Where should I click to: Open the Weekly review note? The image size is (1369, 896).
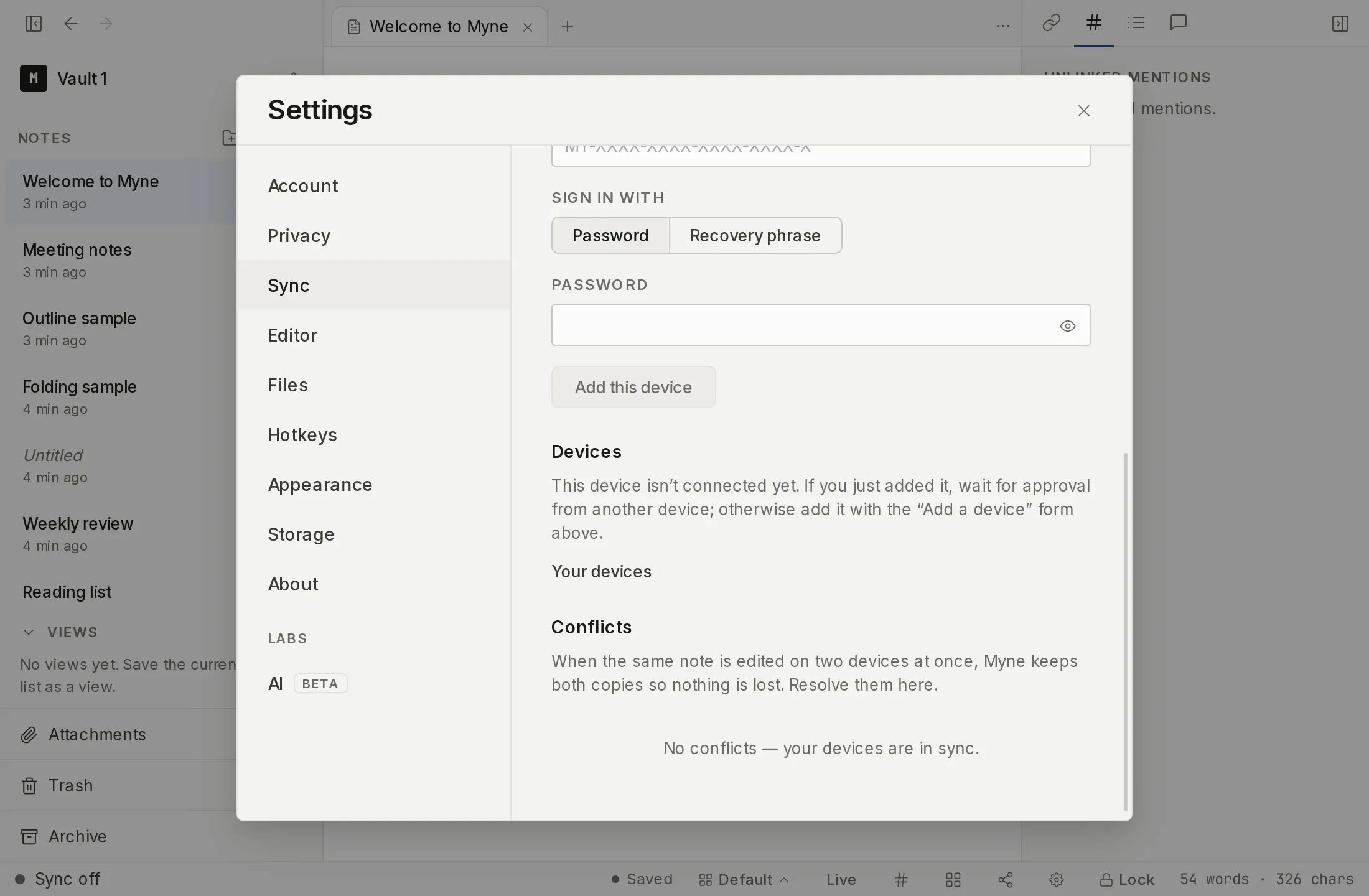(x=121, y=534)
